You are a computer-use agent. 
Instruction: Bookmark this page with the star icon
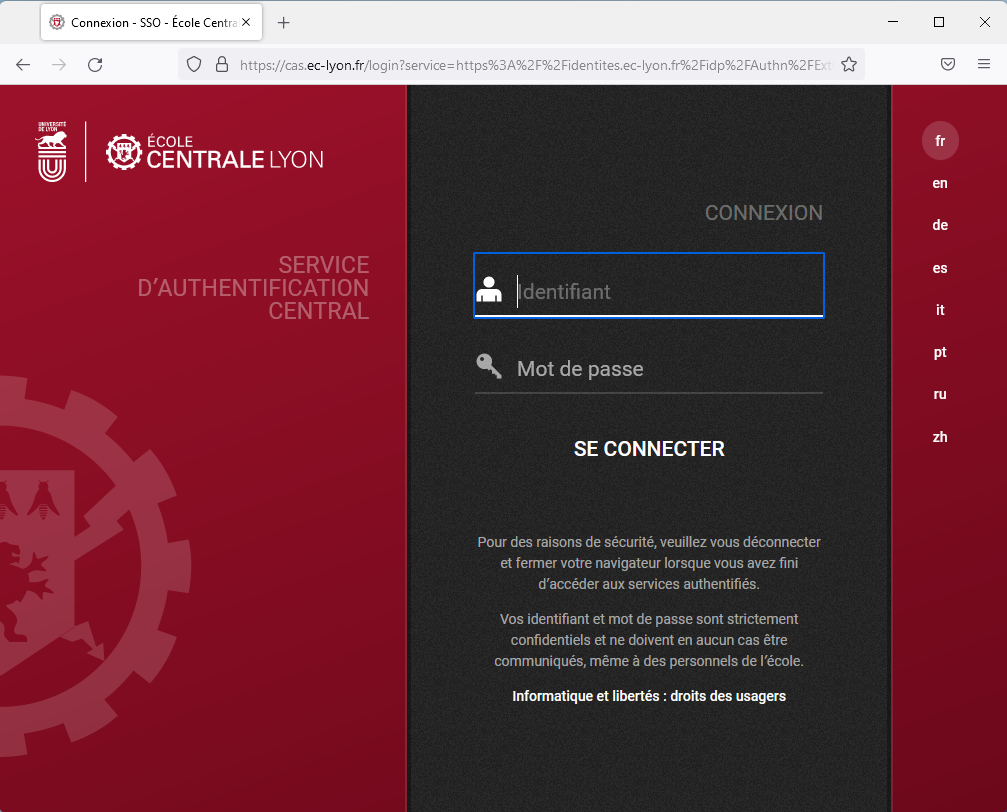point(849,63)
